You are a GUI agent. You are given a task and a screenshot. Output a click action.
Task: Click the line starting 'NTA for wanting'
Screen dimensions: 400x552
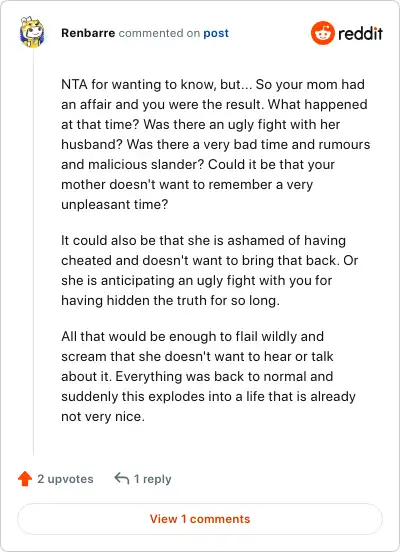(x=213, y=84)
